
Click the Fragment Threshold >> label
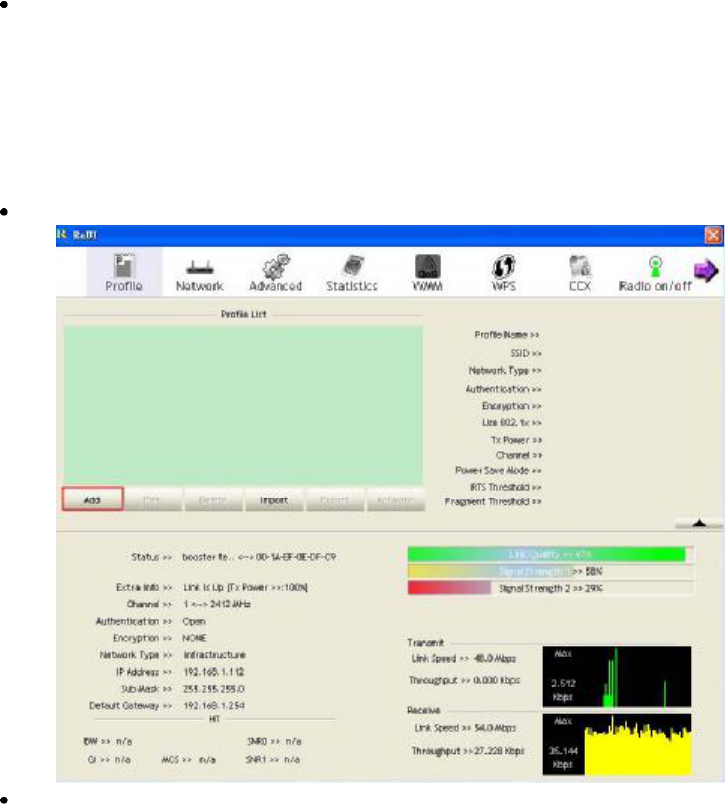pyautogui.click(x=493, y=501)
